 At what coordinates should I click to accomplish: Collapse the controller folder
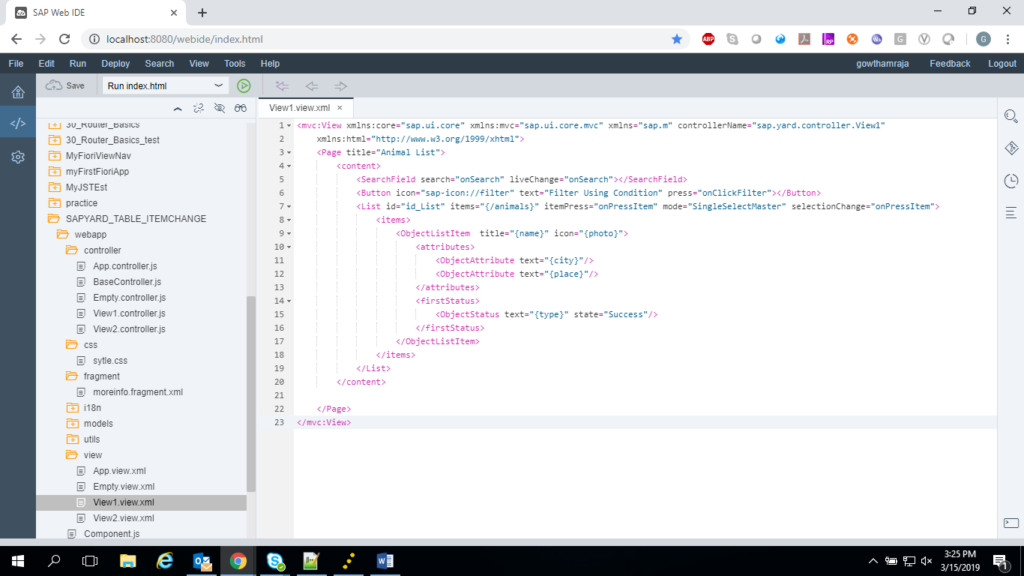(72, 250)
